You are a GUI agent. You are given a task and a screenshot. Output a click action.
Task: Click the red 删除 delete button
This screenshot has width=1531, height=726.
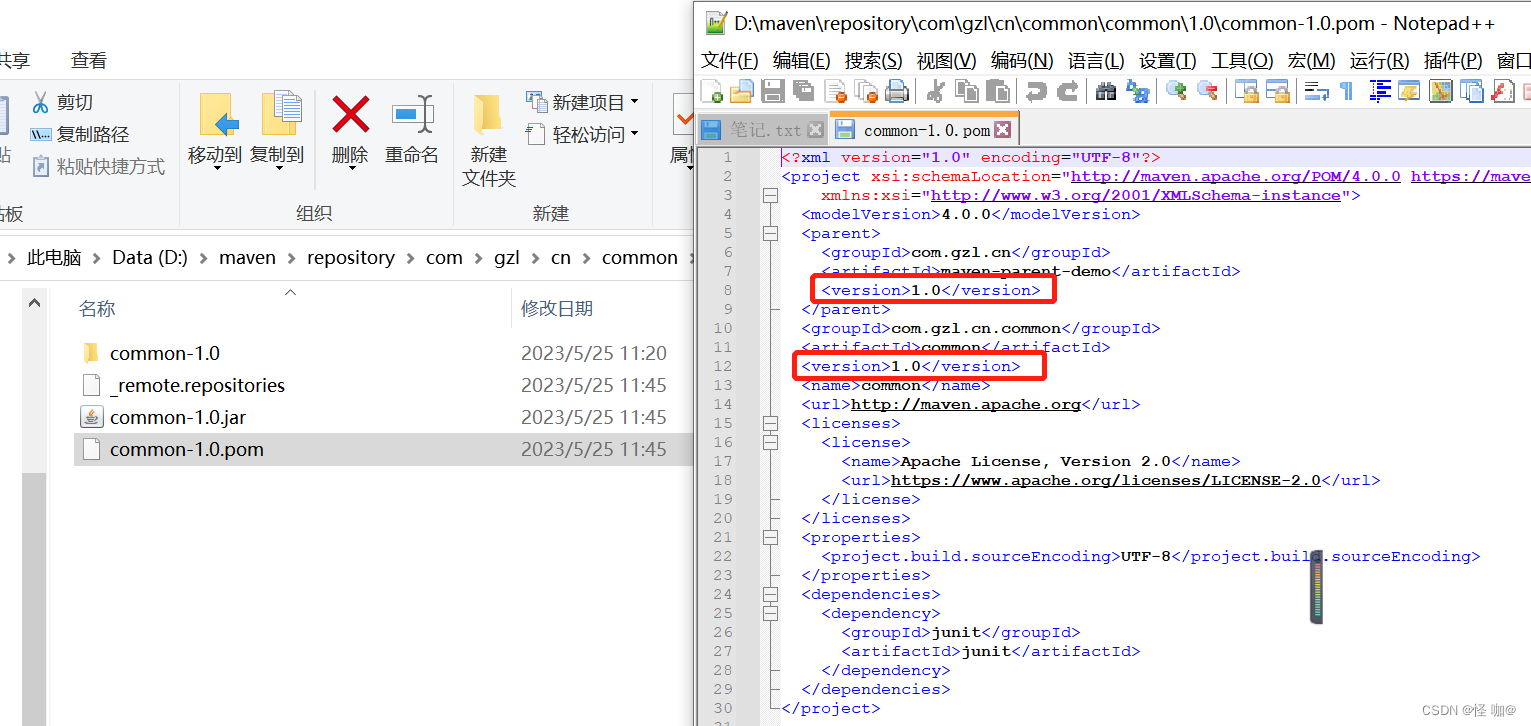click(x=350, y=130)
